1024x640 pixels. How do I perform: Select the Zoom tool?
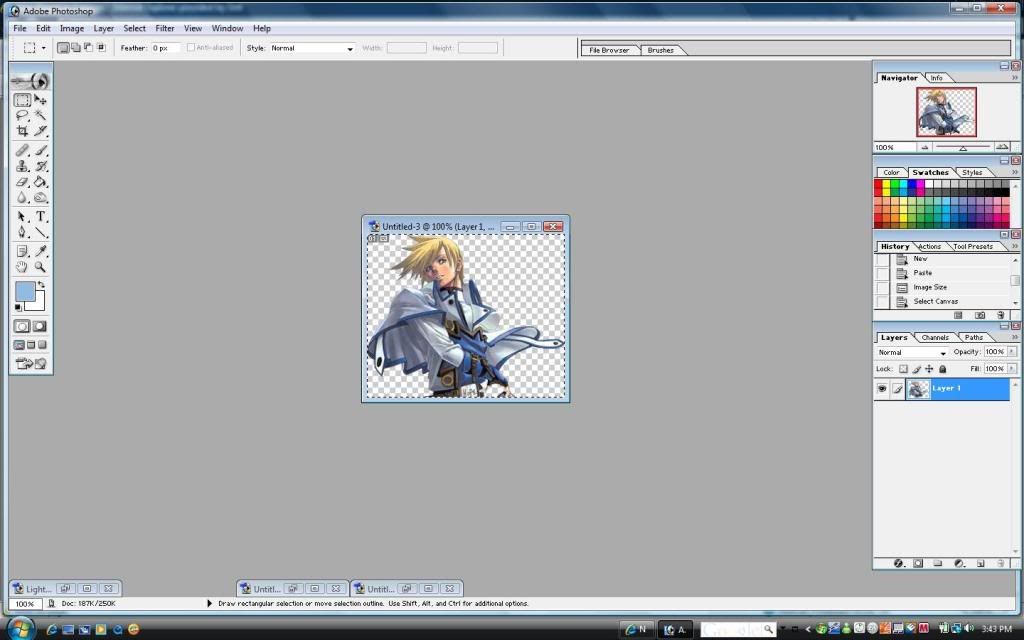[x=40, y=266]
